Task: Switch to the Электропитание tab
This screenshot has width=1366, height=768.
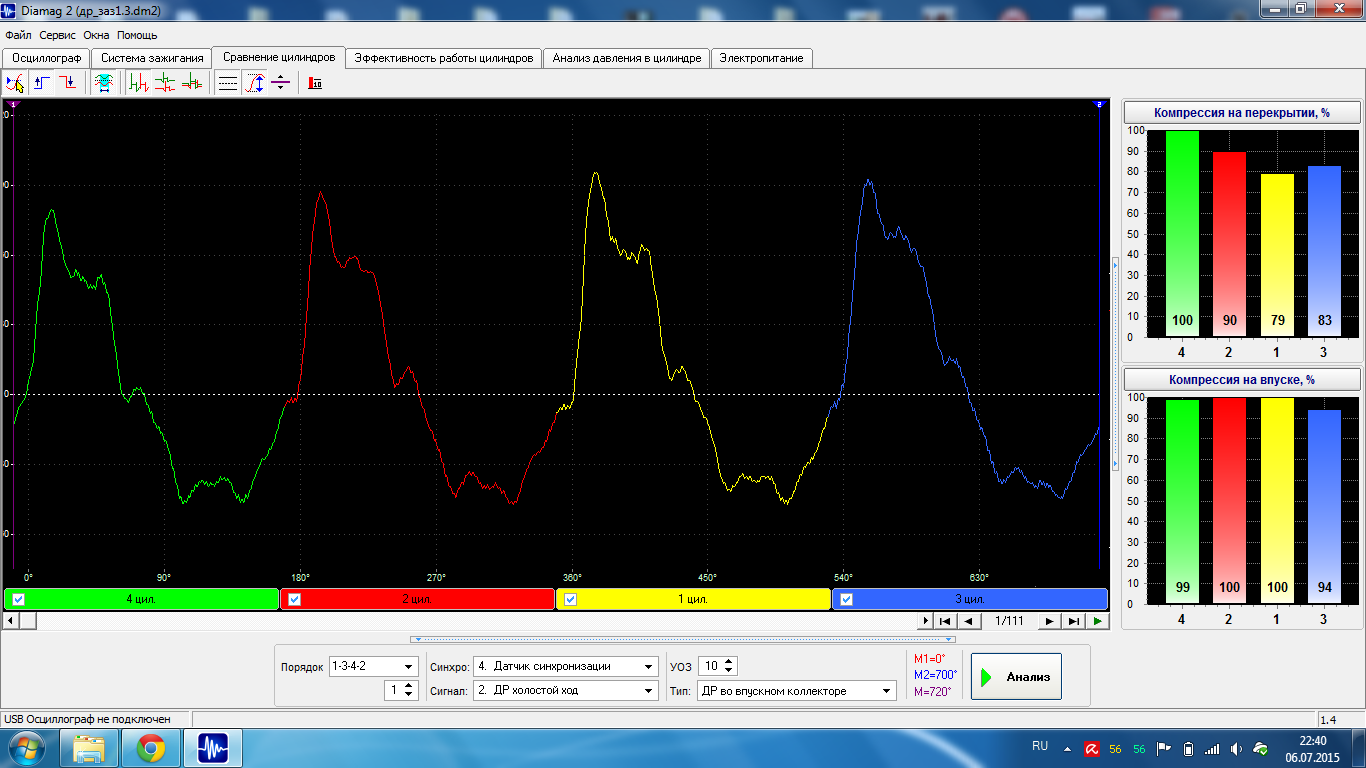Action: [x=761, y=58]
